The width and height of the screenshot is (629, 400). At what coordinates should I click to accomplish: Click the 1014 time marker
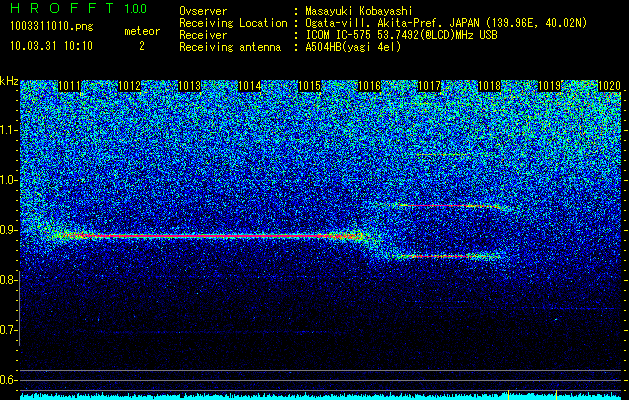click(250, 86)
